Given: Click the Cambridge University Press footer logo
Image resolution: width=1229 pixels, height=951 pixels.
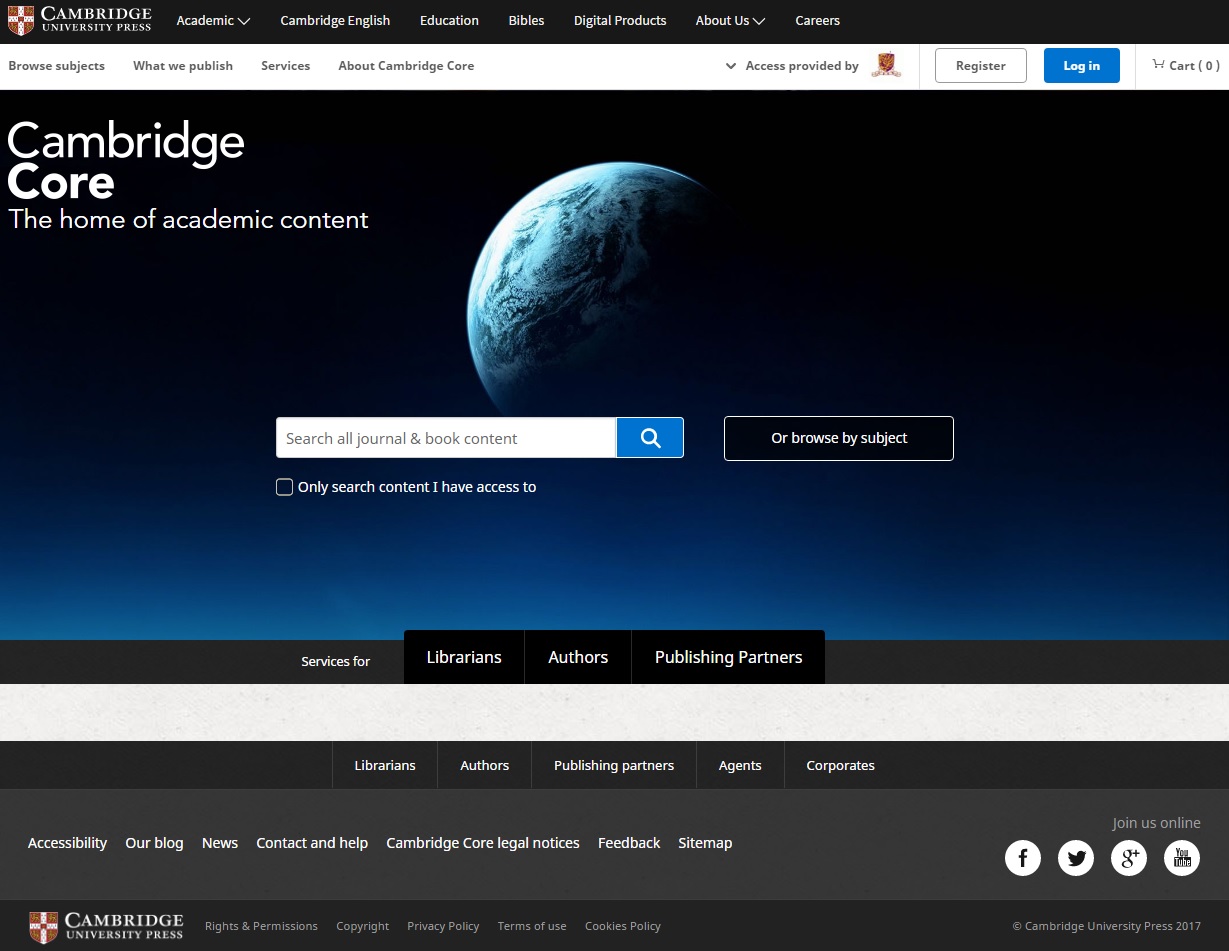Looking at the screenshot, I should pyautogui.click(x=106, y=926).
